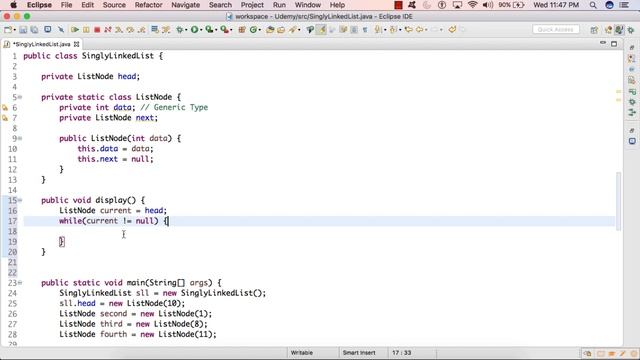
Task: Click the Resume debug icon
Action: pos(74,29)
